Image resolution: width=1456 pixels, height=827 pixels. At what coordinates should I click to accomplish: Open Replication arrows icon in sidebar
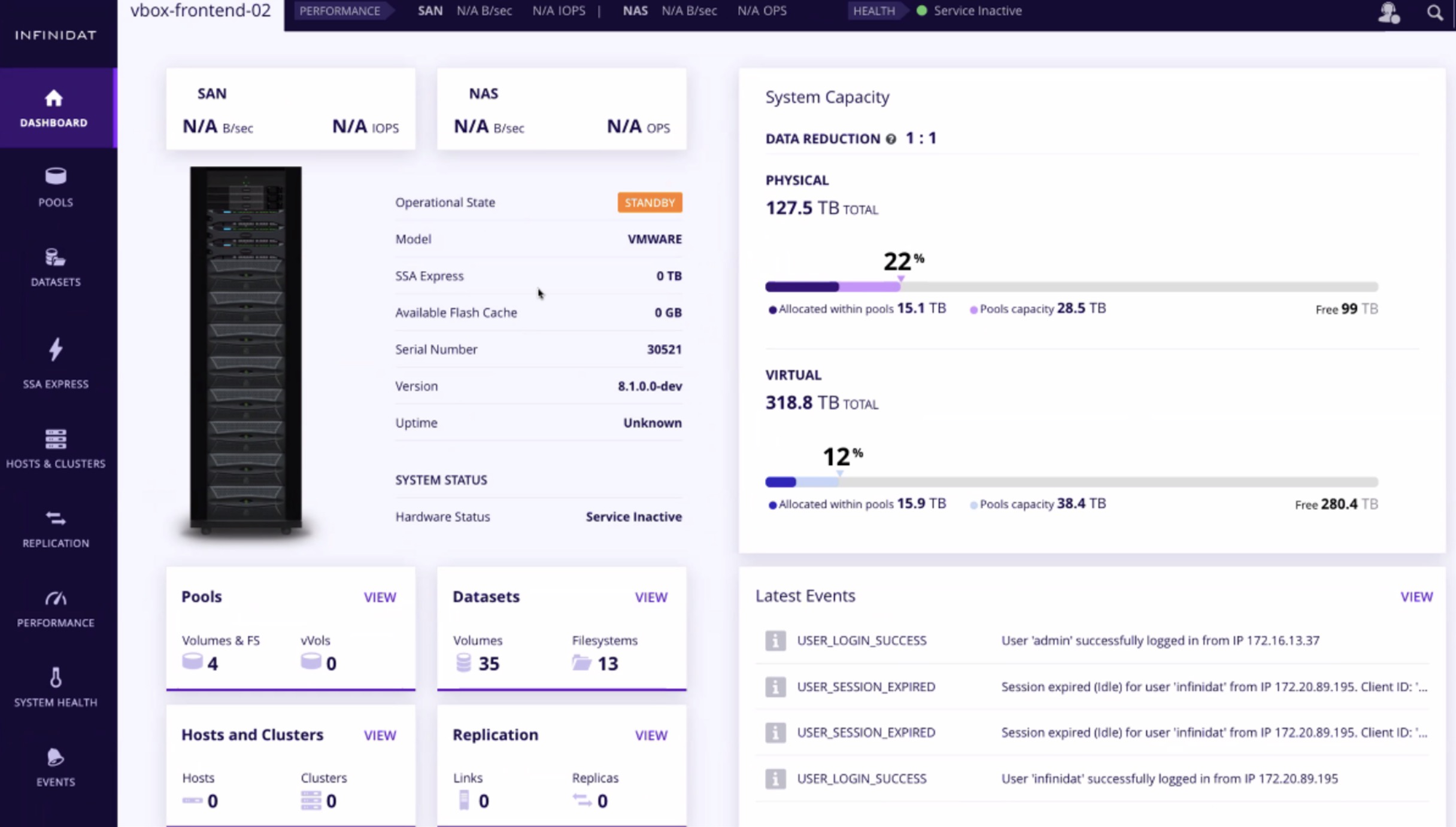pyautogui.click(x=56, y=519)
